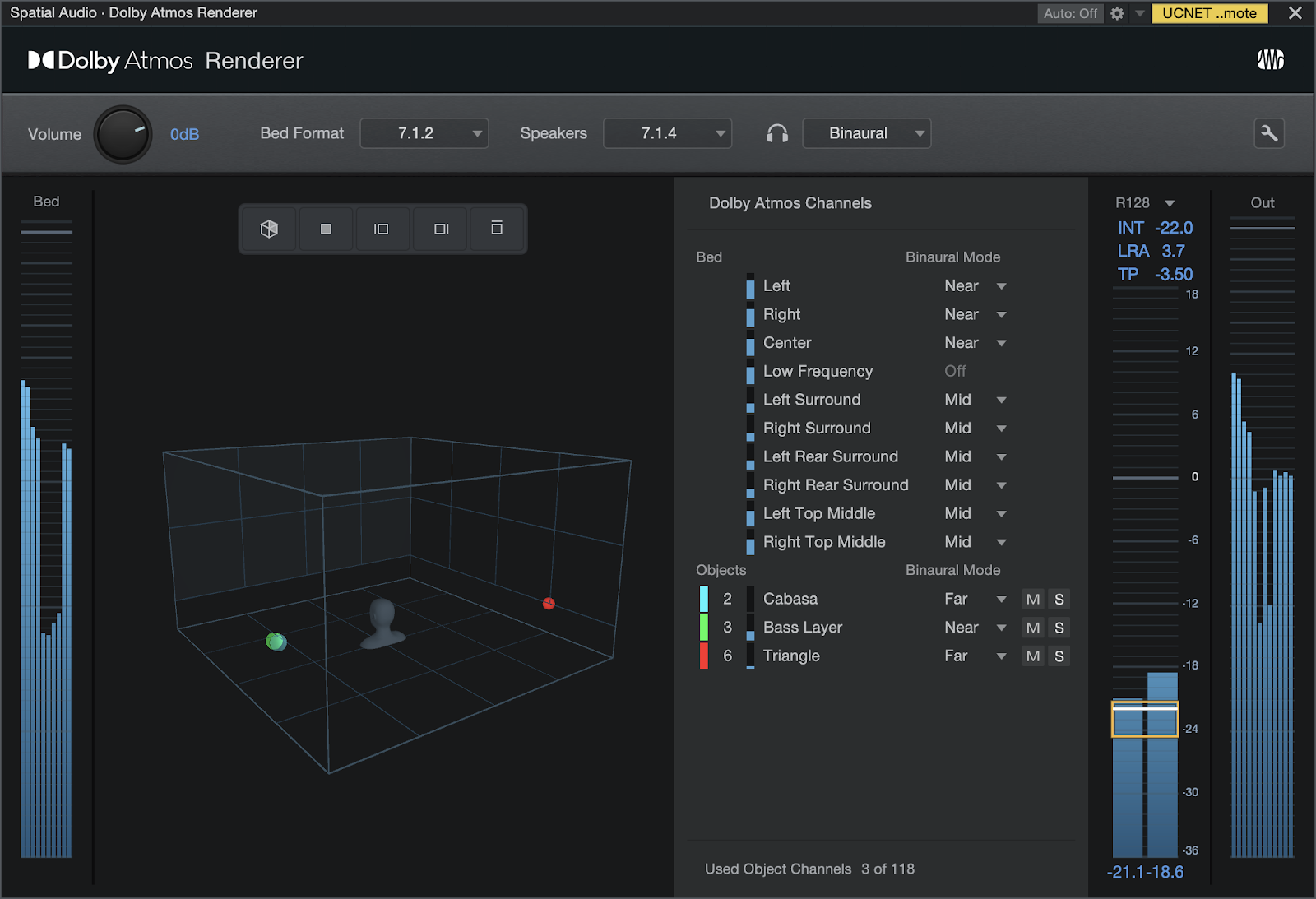Click the -21.1 -18.6 momentary loudness value
This screenshot has width=1316, height=899.
pyautogui.click(x=1145, y=873)
